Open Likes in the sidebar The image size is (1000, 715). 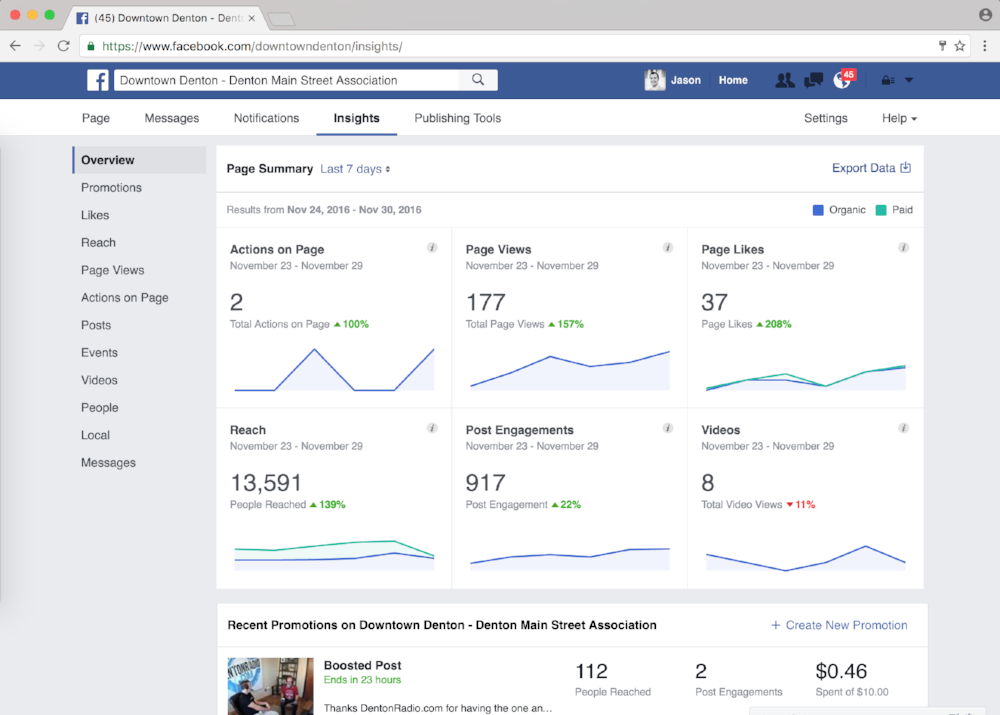tap(95, 215)
